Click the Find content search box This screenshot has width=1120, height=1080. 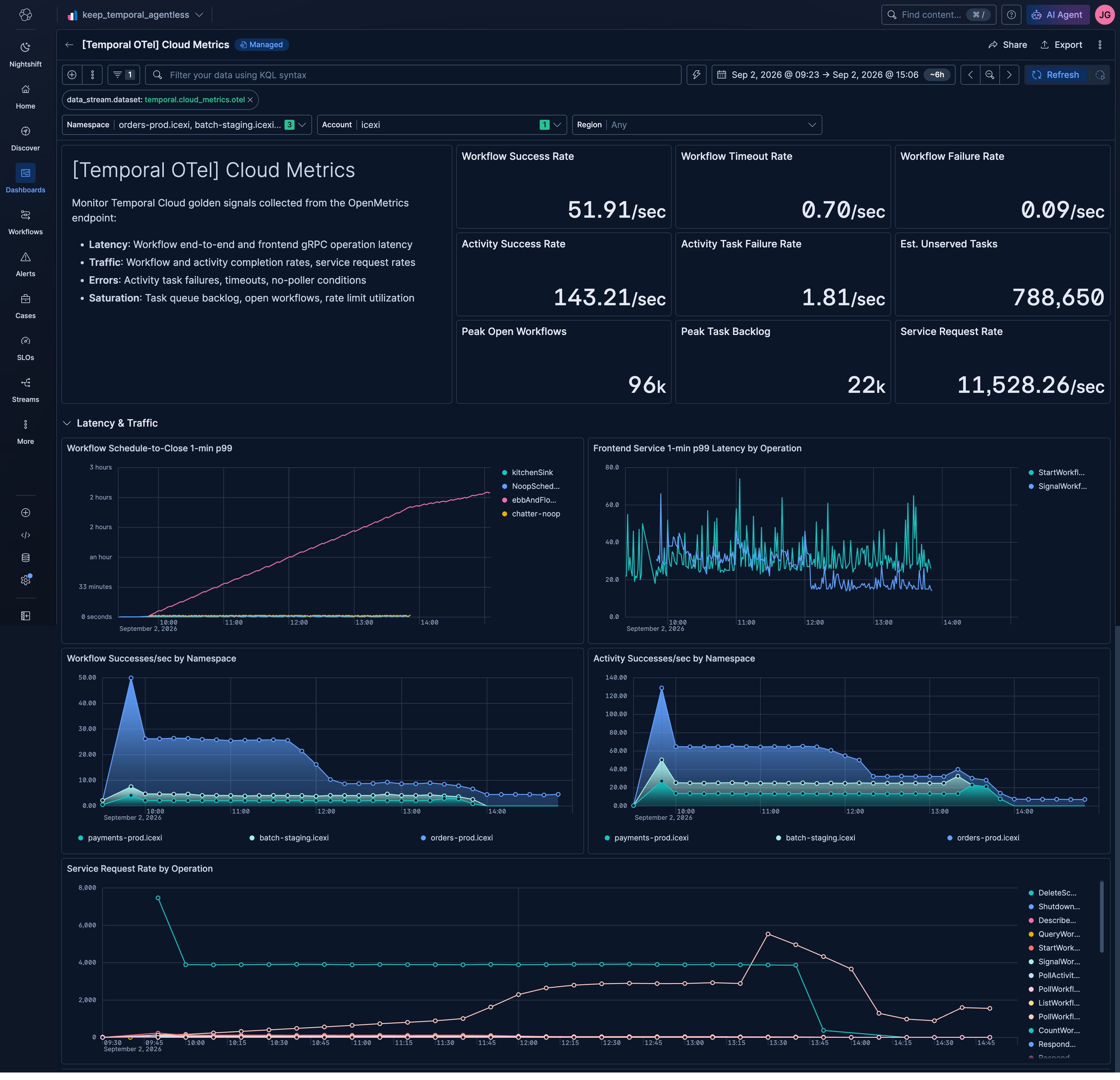pos(938,15)
